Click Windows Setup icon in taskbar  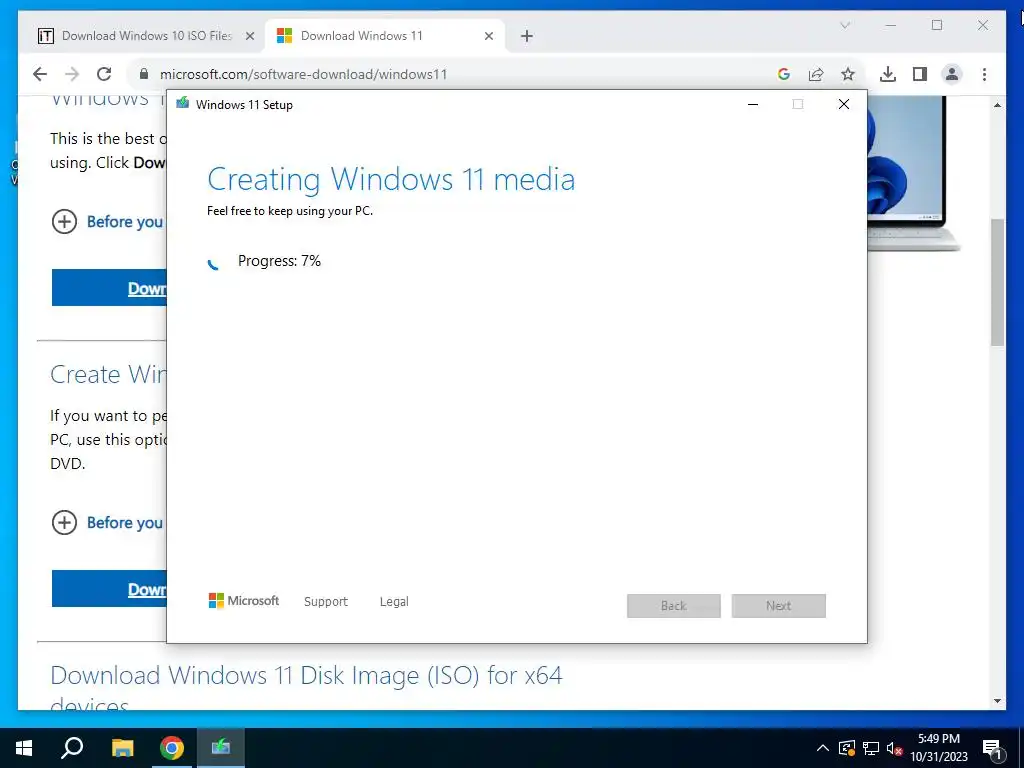click(221, 746)
